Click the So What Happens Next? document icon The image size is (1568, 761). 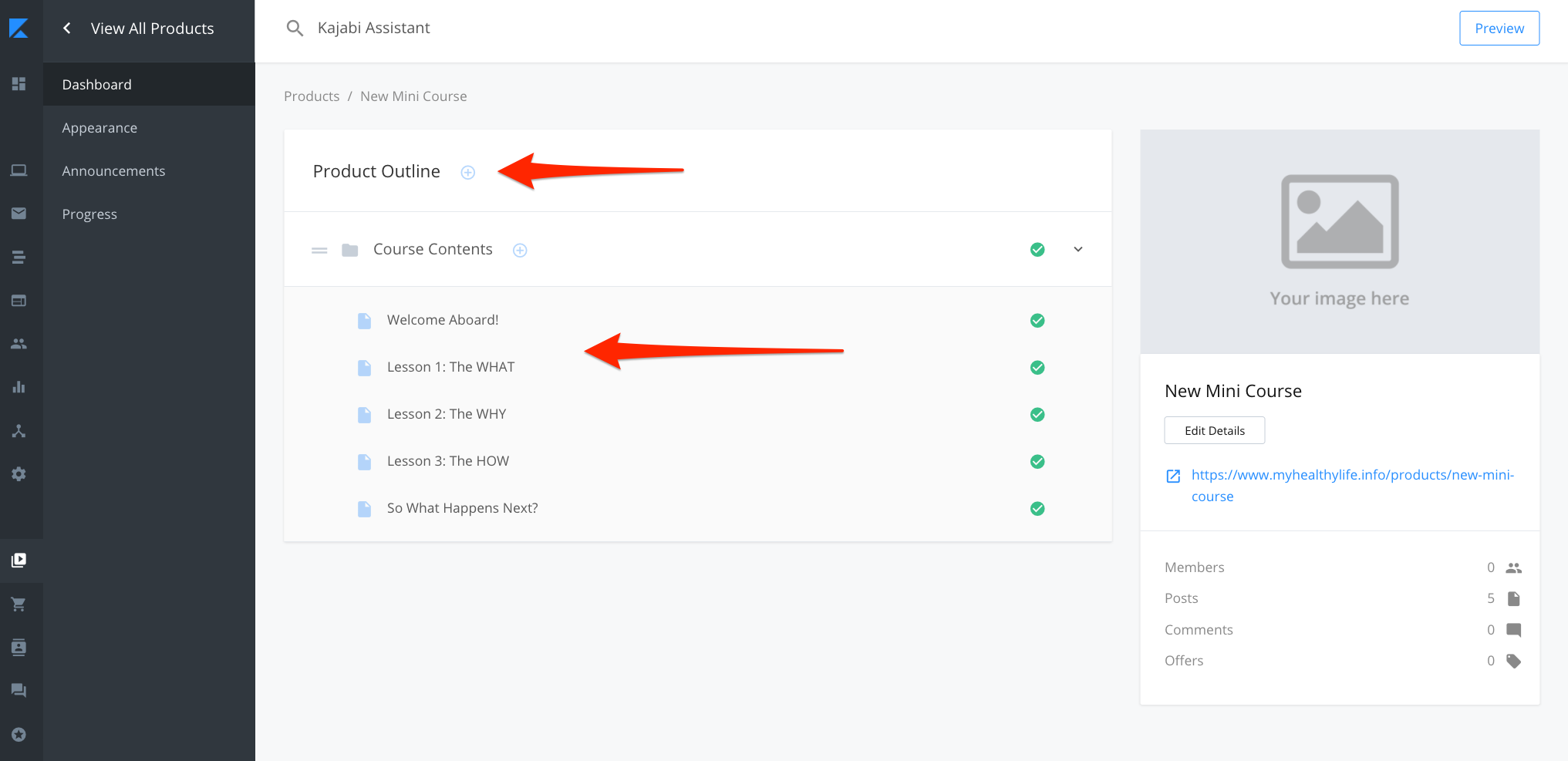pyautogui.click(x=365, y=509)
